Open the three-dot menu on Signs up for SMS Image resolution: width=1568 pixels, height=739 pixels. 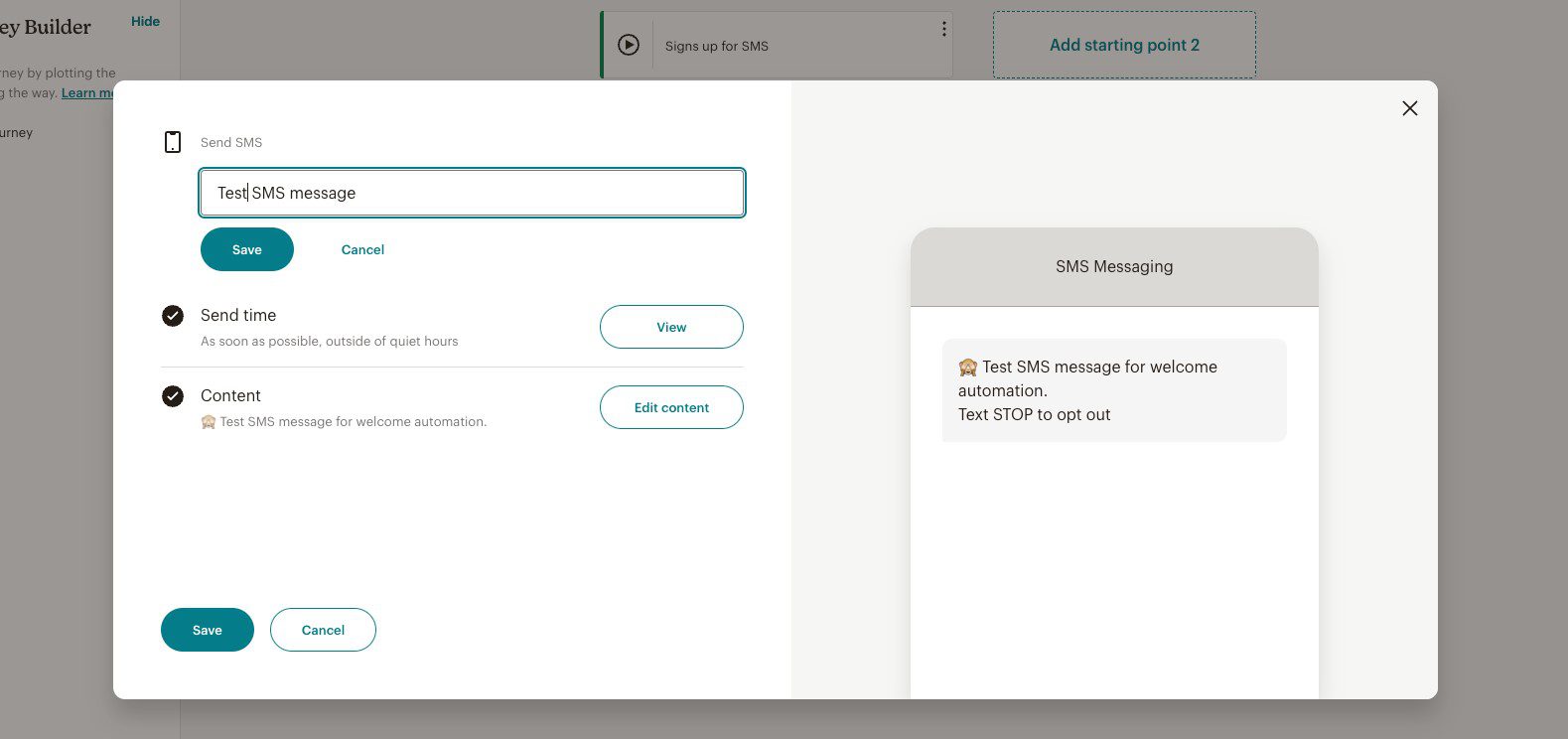[x=943, y=30]
